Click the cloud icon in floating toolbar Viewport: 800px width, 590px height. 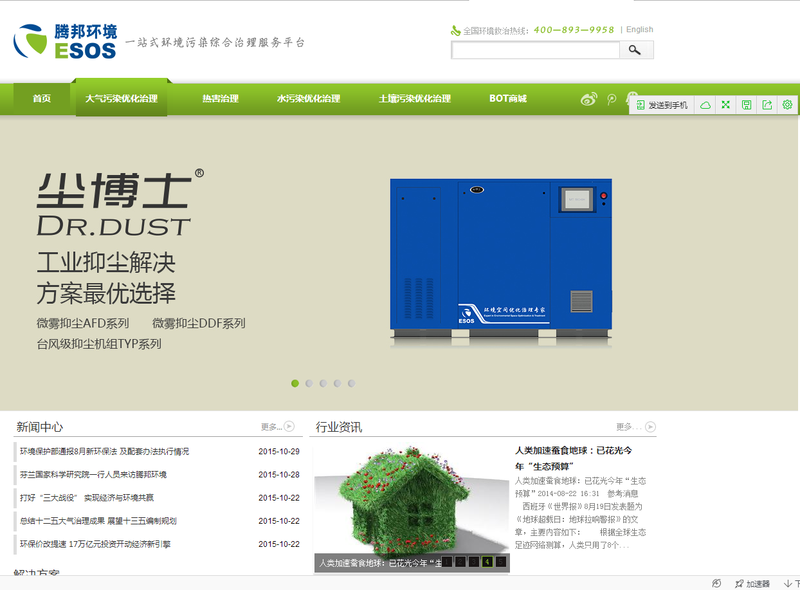[705, 105]
